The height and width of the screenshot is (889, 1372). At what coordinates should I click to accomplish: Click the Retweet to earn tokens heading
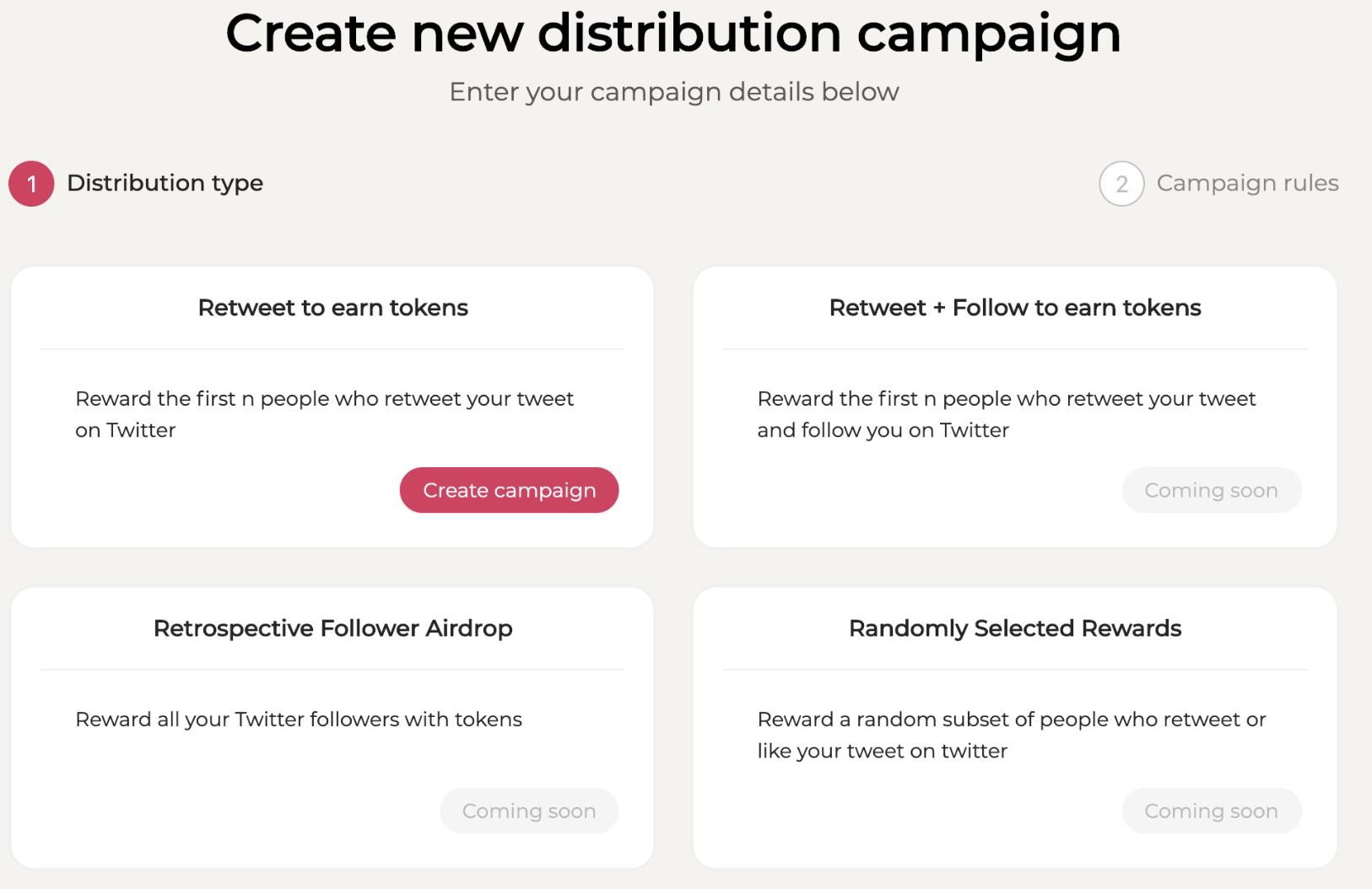tap(332, 307)
